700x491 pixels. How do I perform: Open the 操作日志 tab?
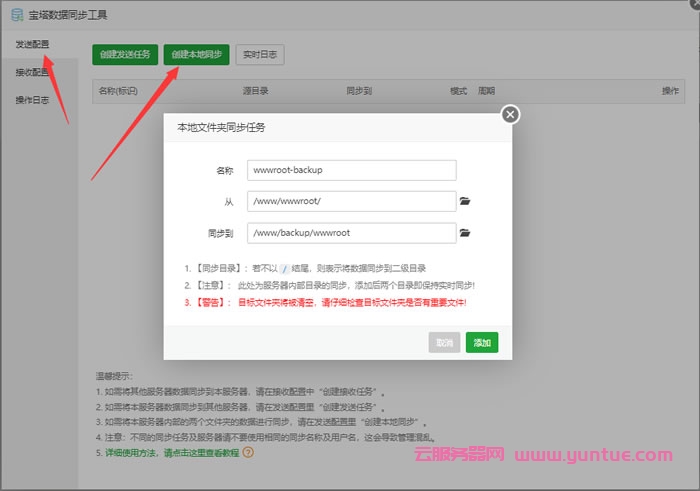(32, 100)
